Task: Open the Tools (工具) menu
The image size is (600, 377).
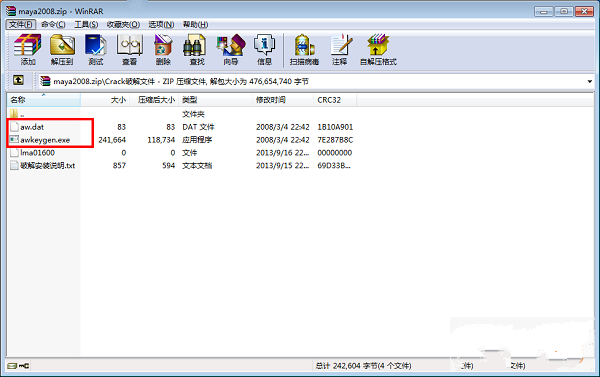Action: click(x=86, y=24)
